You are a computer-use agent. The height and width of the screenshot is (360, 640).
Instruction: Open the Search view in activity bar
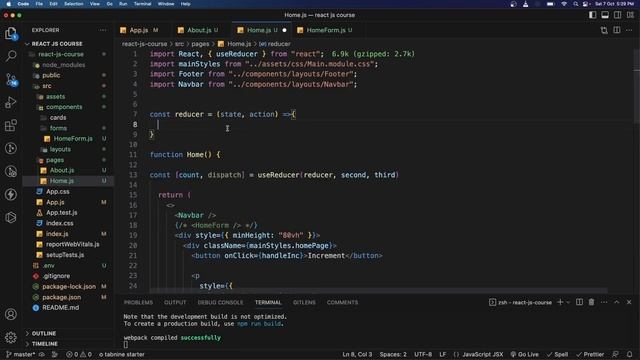(x=11, y=56)
